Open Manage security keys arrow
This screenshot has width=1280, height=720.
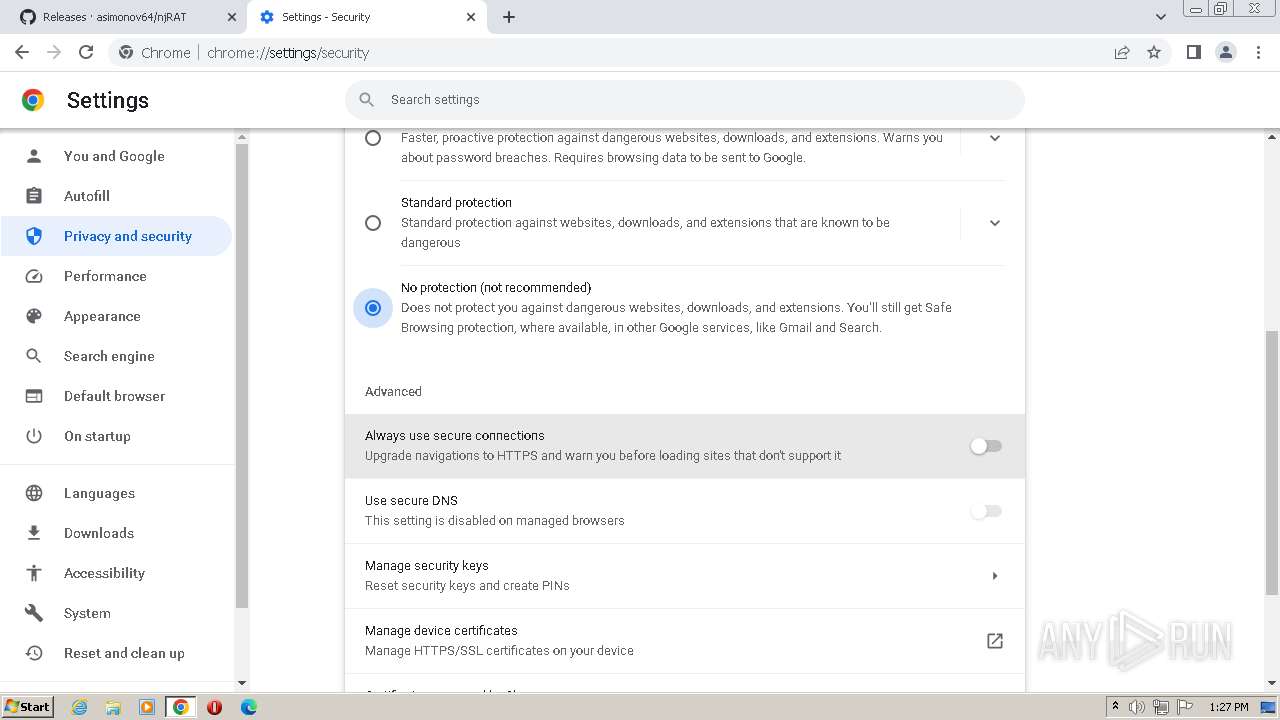(x=994, y=576)
